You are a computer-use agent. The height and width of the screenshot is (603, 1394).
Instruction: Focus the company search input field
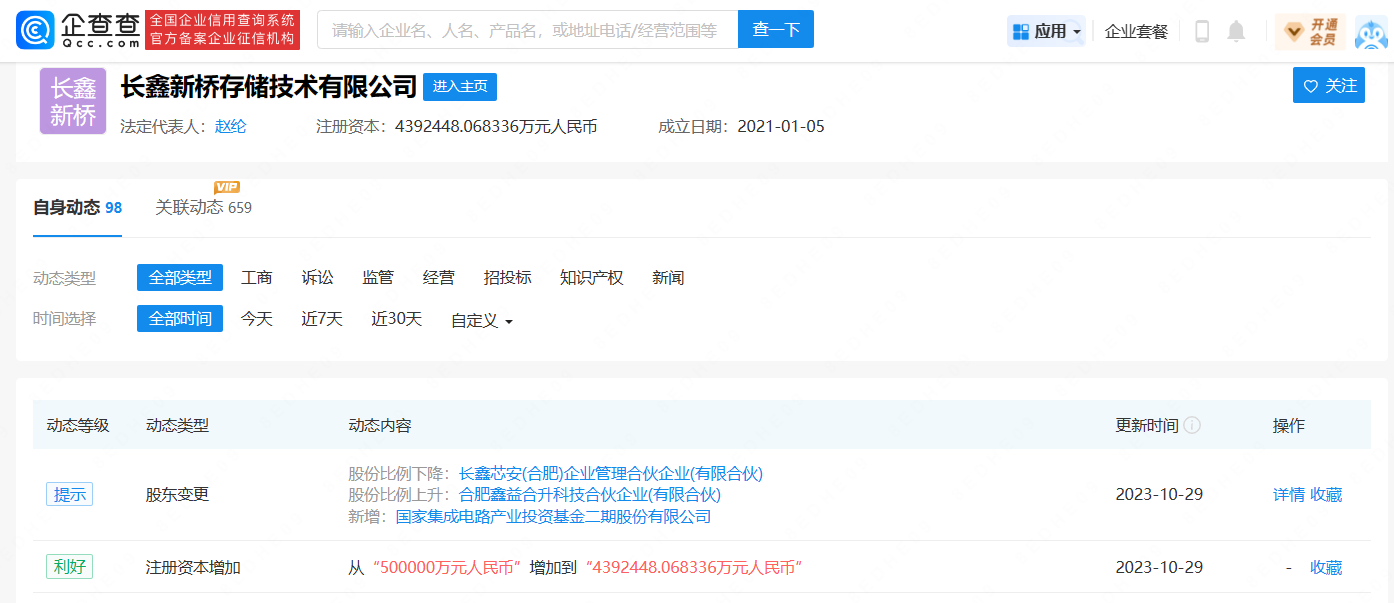tap(527, 29)
